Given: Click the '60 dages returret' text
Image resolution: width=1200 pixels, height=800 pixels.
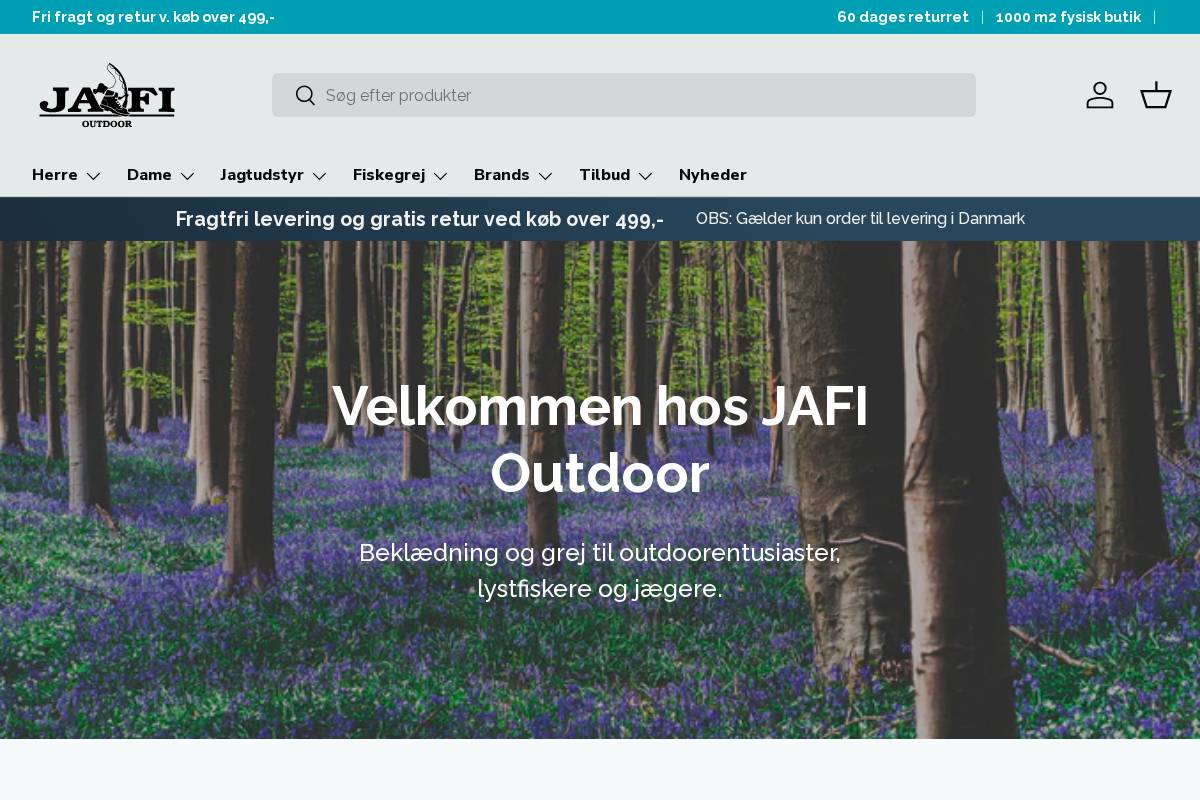Looking at the screenshot, I should click(x=903, y=17).
